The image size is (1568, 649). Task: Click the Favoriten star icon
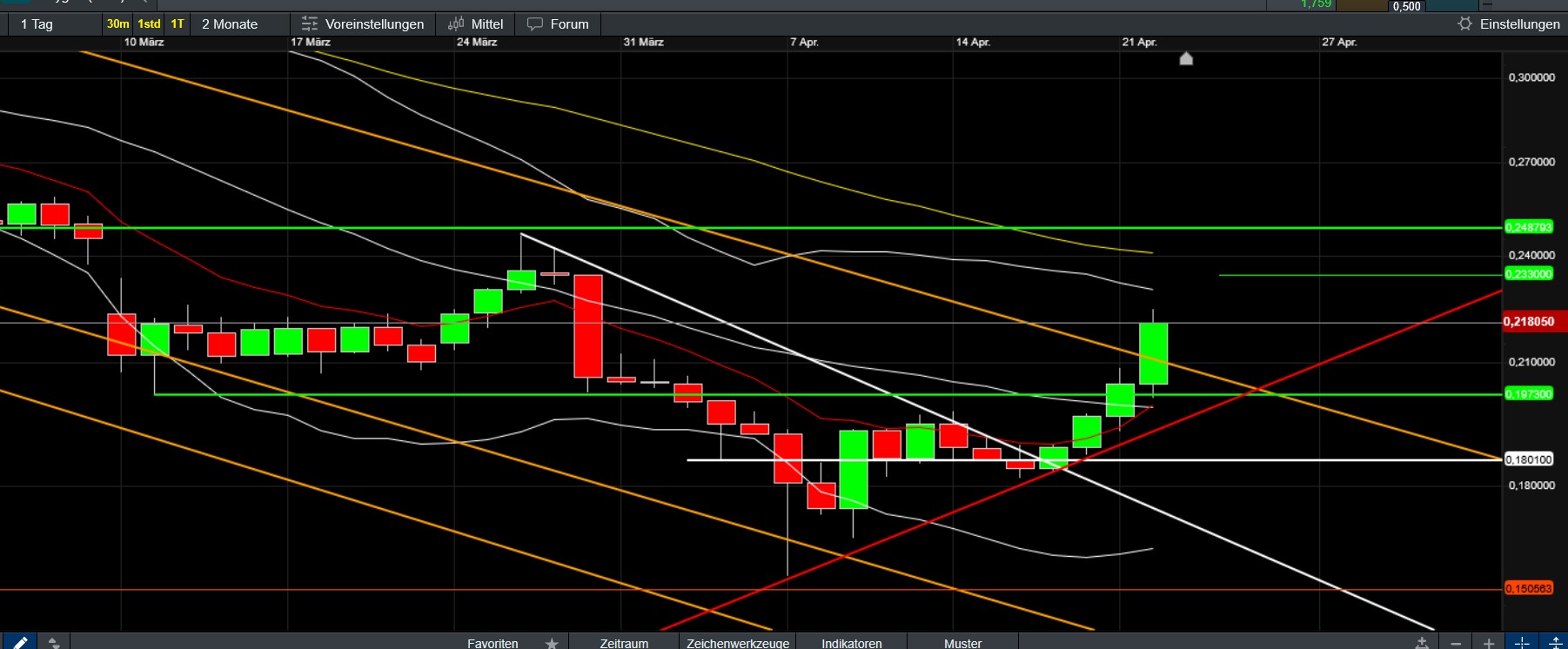click(x=552, y=644)
